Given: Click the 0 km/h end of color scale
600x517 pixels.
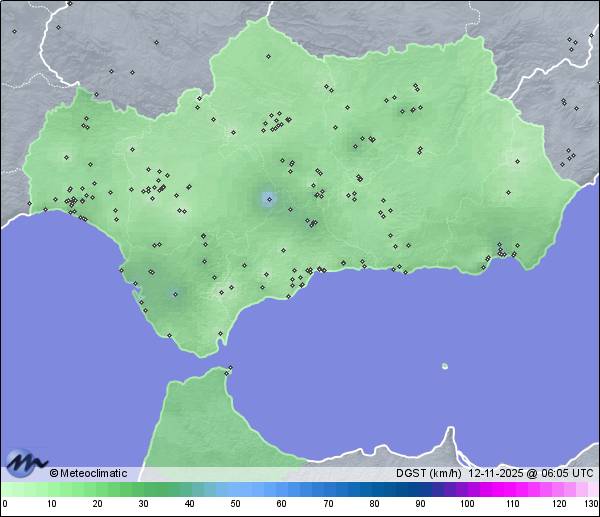Looking at the screenshot, I should click(x=5, y=489).
